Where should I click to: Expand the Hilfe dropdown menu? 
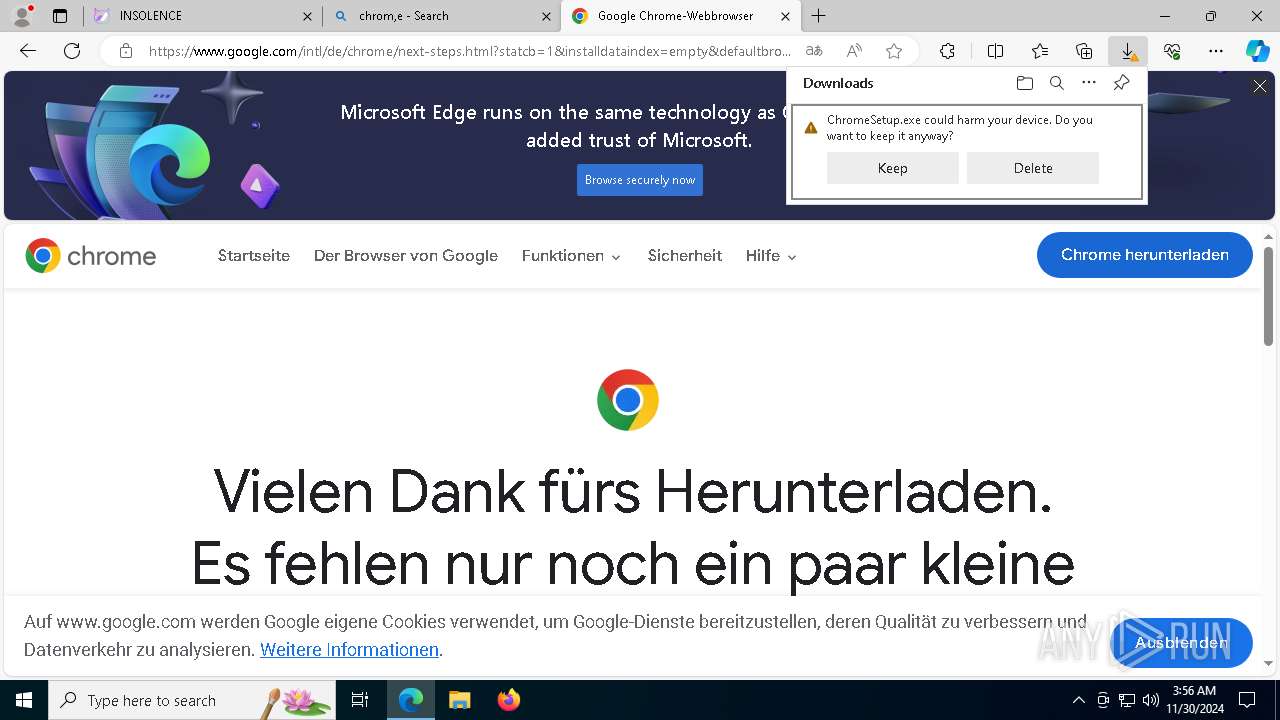pyautogui.click(x=771, y=256)
